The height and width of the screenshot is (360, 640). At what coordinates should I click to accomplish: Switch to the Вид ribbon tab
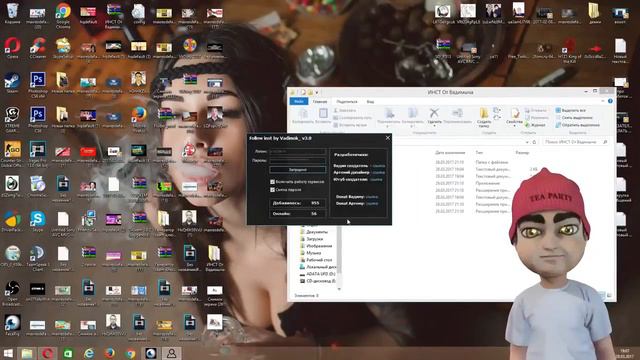point(370,101)
